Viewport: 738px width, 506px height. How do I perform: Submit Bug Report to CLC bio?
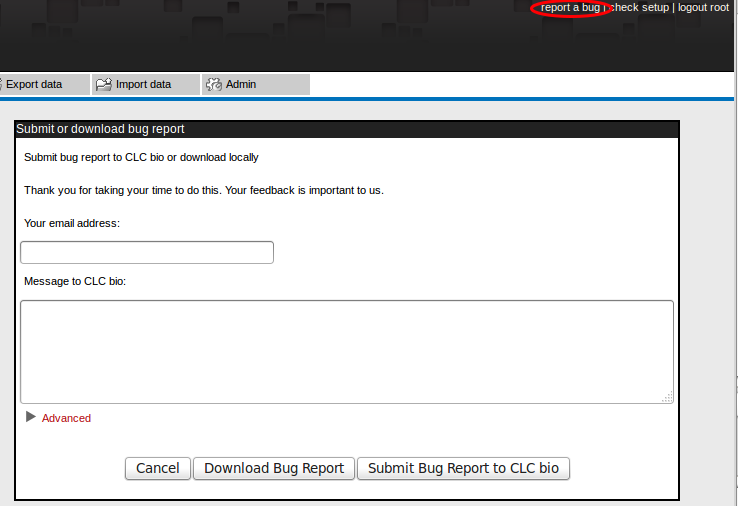tap(464, 468)
